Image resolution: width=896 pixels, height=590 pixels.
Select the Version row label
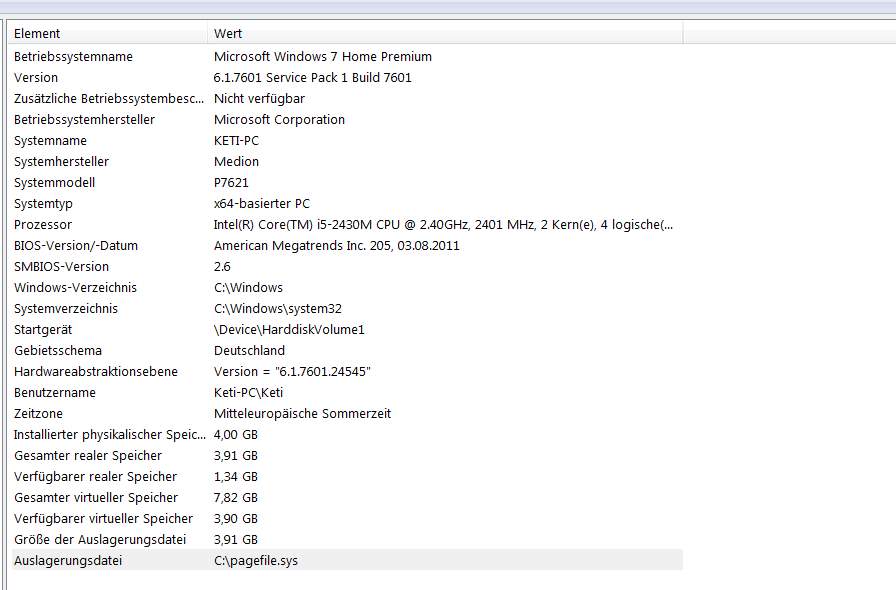pos(36,78)
